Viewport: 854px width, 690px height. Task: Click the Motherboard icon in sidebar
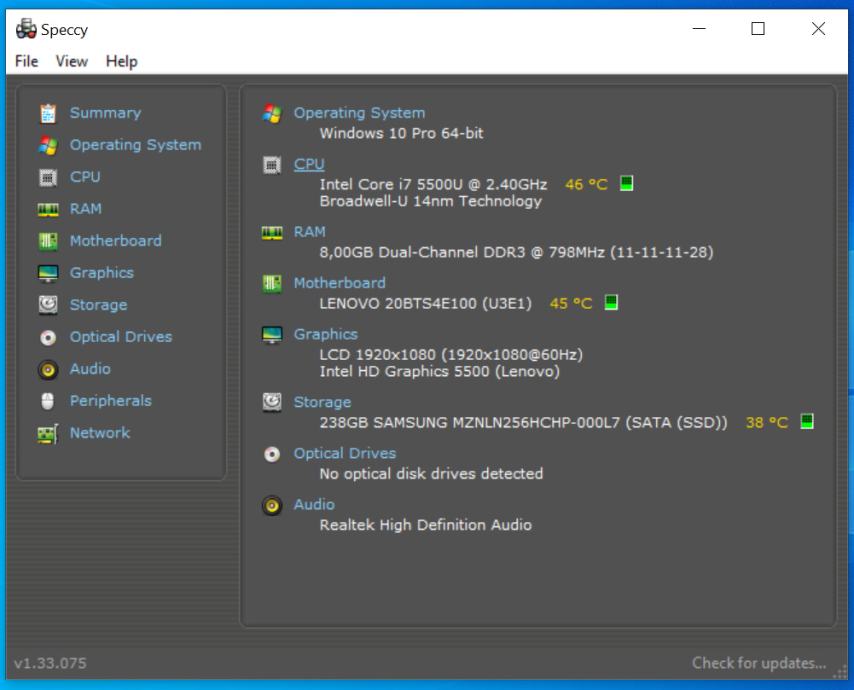(48, 241)
